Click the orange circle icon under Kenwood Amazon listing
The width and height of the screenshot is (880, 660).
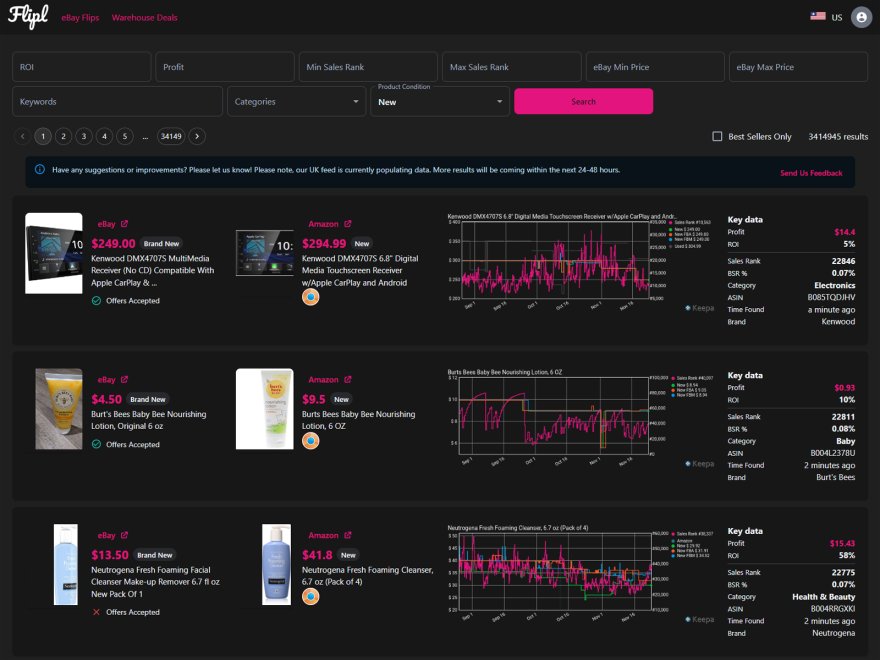click(x=310, y=297)
